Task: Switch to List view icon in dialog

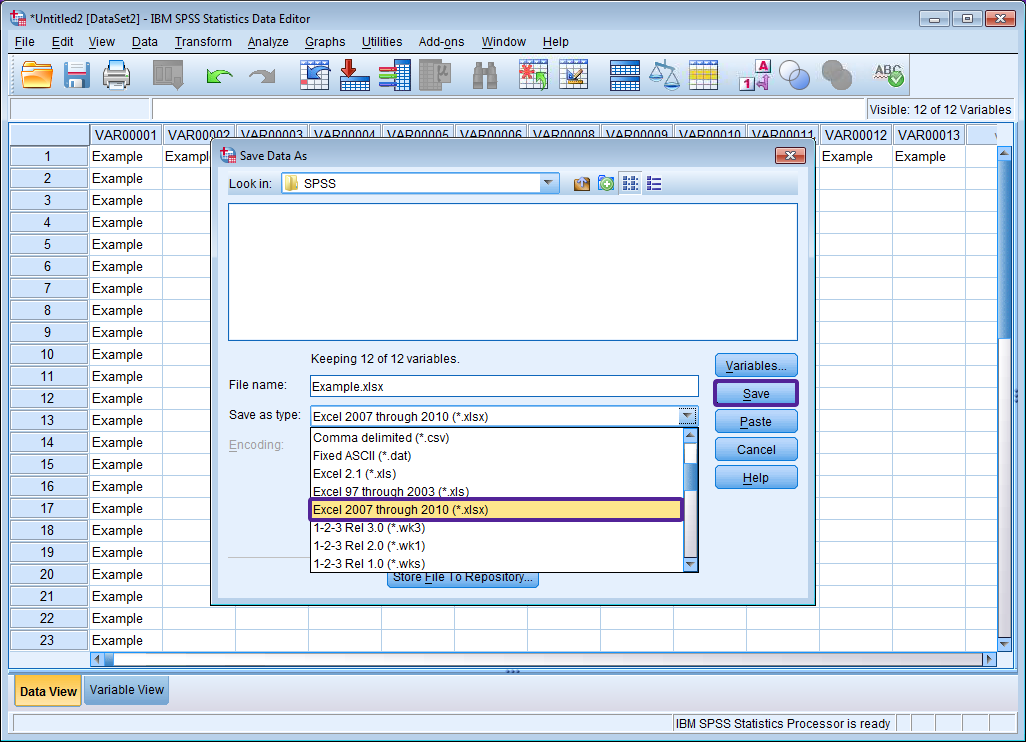Action: 630,184
